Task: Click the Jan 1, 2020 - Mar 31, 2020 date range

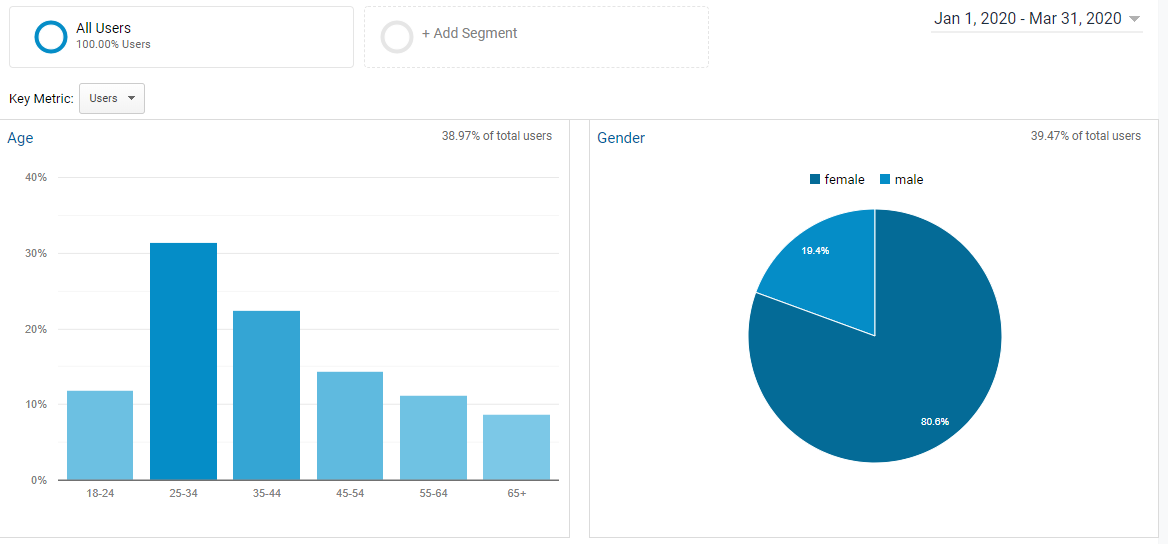Action: [1028, 19]
